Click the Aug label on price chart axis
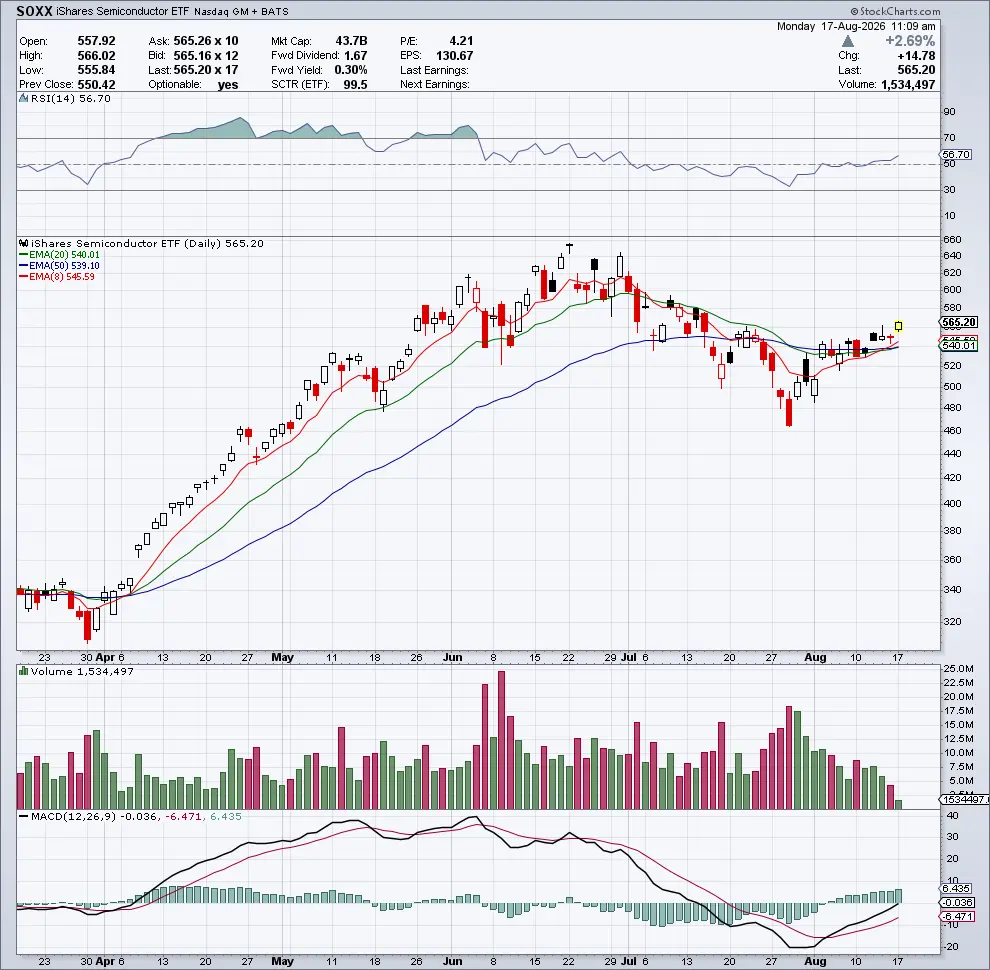The width and height of the screenshot is (990, 970). (814, 657)
